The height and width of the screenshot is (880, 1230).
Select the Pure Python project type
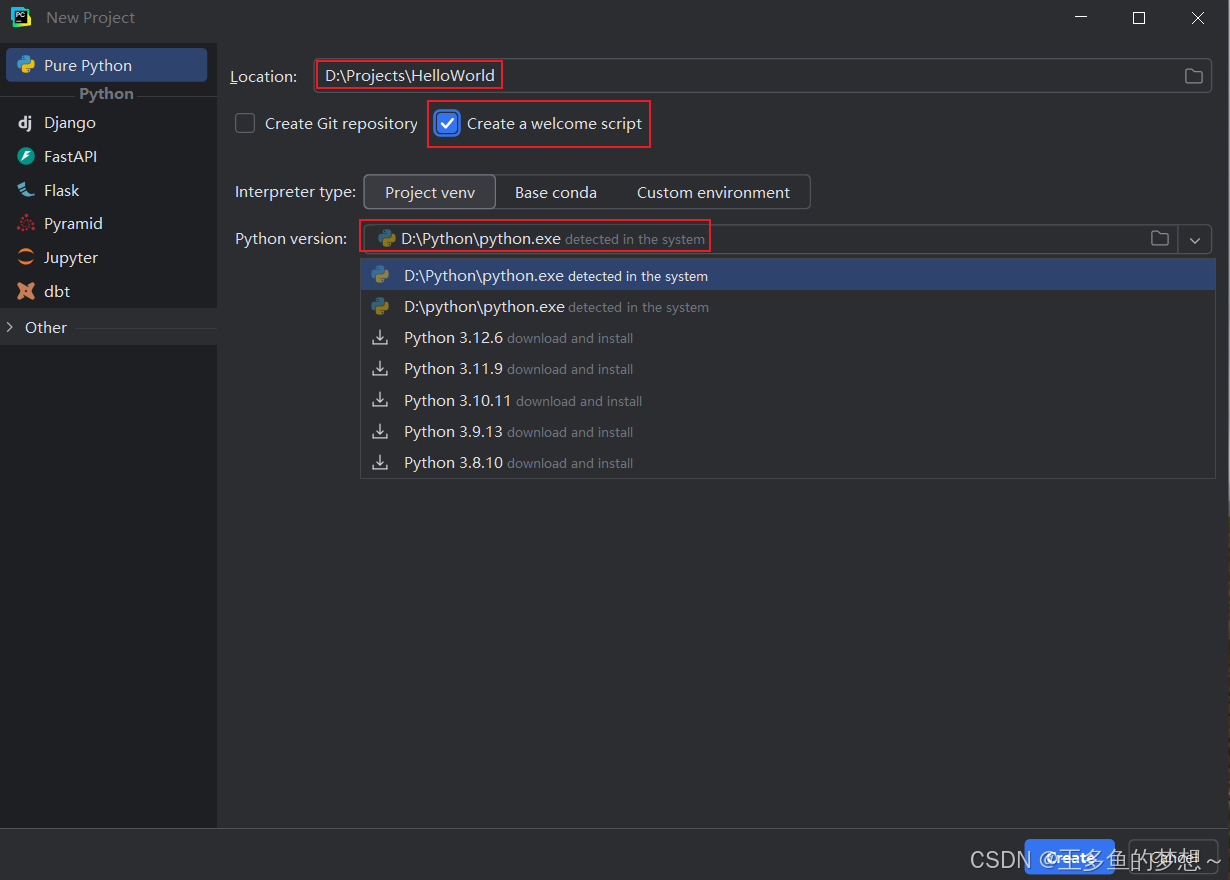tap(107, 65)
